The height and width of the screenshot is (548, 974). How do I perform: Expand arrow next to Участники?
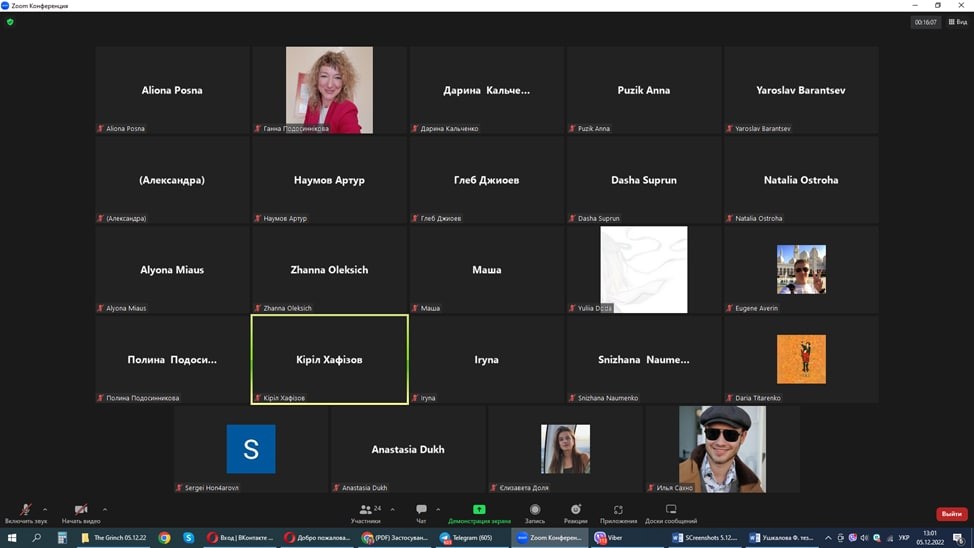[392, 509]
